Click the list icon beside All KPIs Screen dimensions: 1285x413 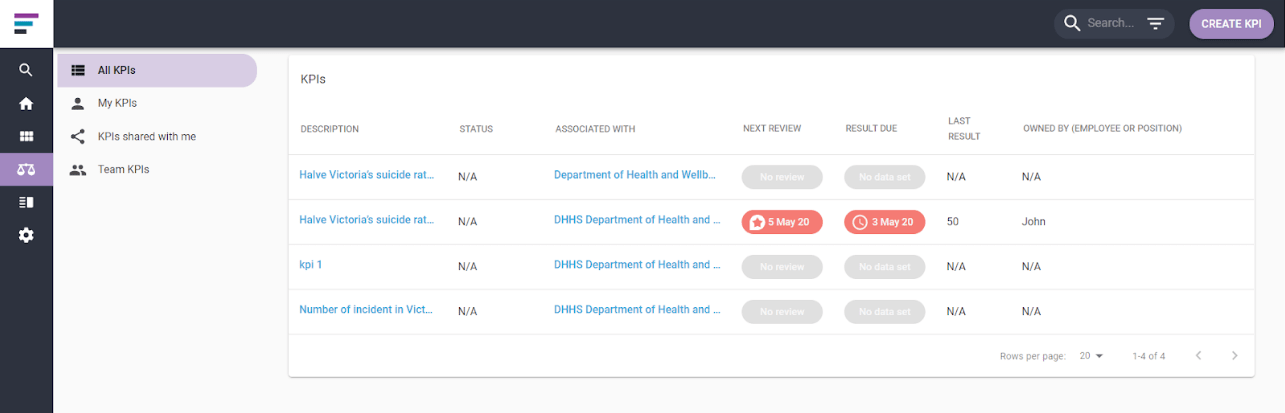pyautogui.click(x=78, y=70)
